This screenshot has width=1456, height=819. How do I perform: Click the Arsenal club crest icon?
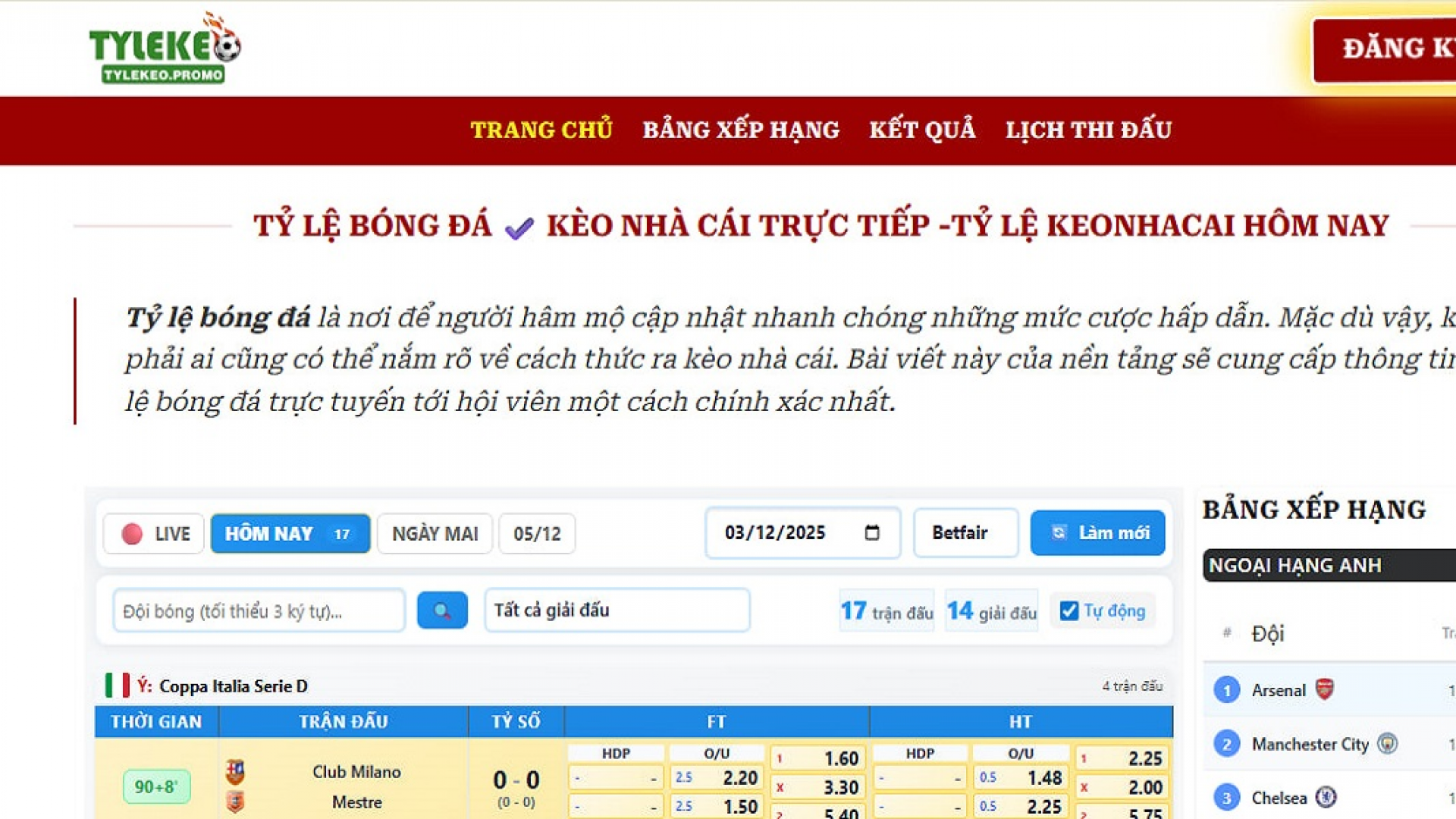1324,689
